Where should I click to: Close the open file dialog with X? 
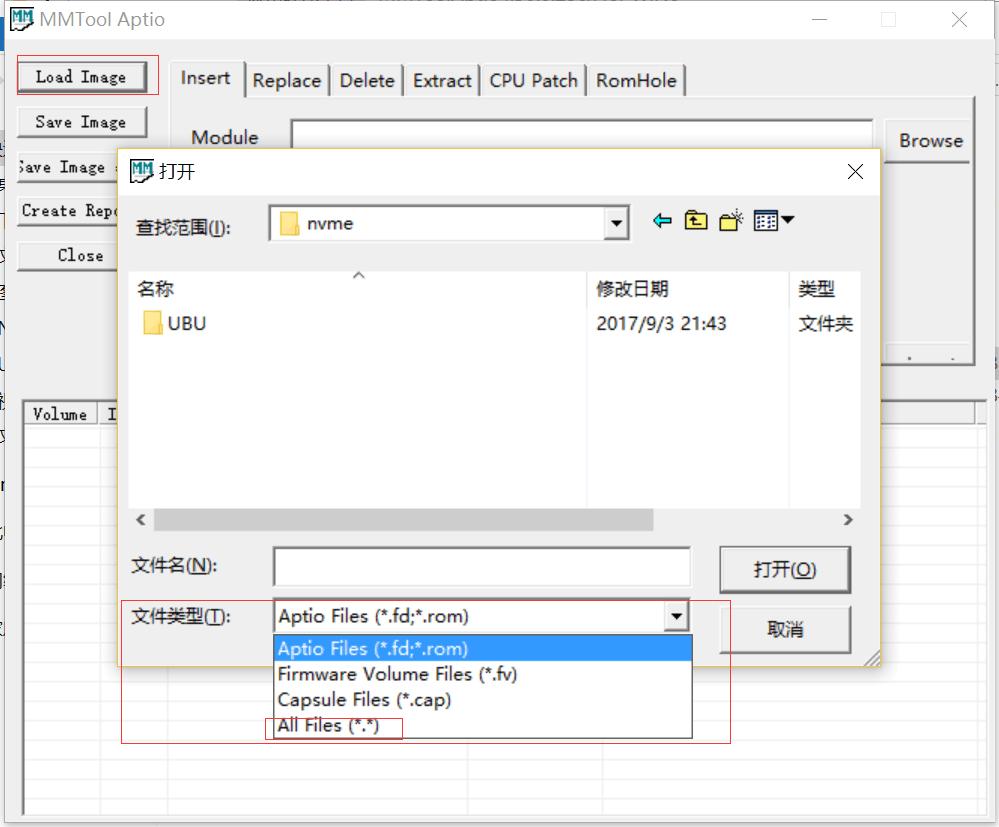pos(855,172)
